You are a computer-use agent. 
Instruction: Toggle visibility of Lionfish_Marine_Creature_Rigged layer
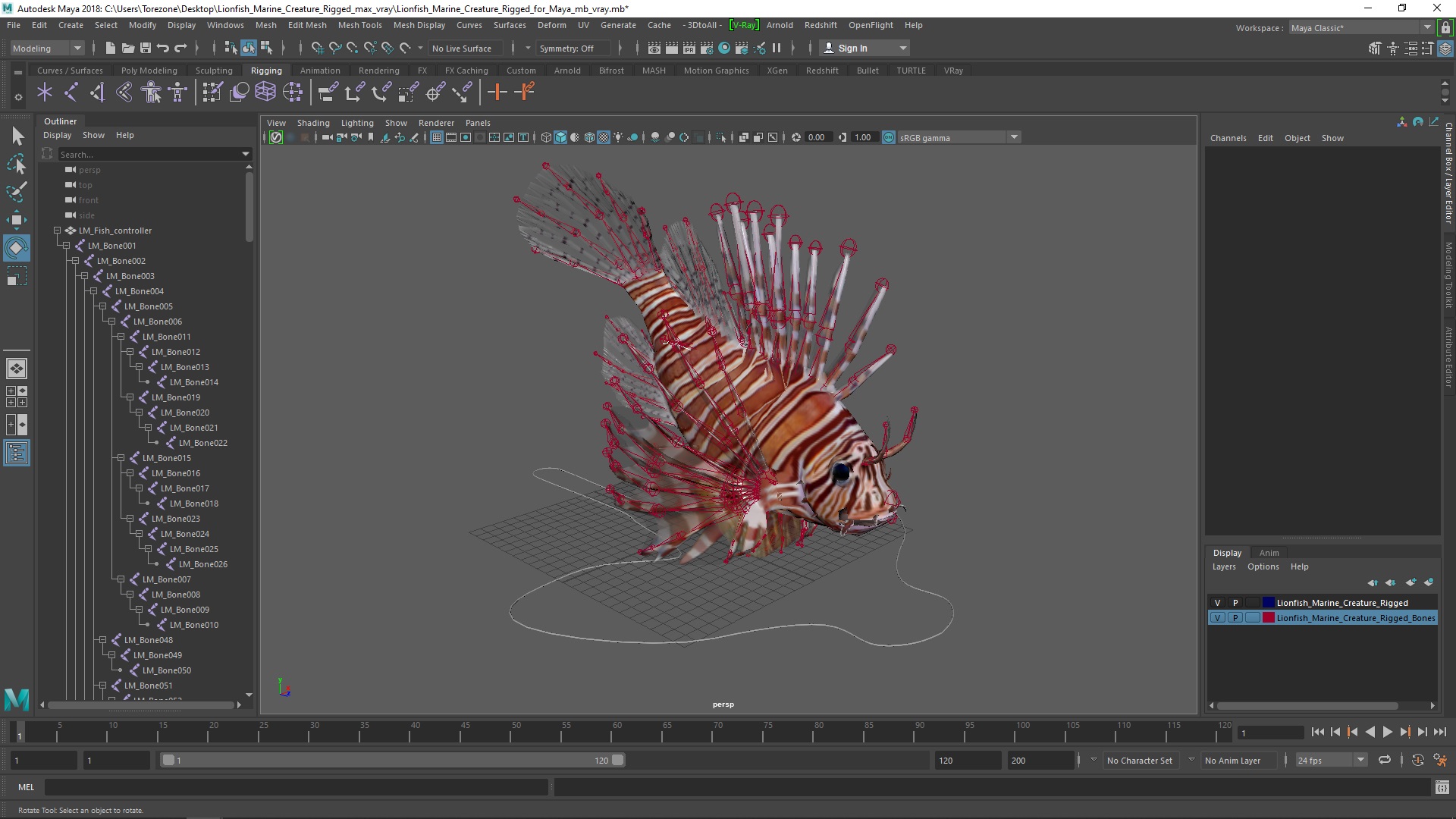pyautogui.click(x=1217, y=602)
